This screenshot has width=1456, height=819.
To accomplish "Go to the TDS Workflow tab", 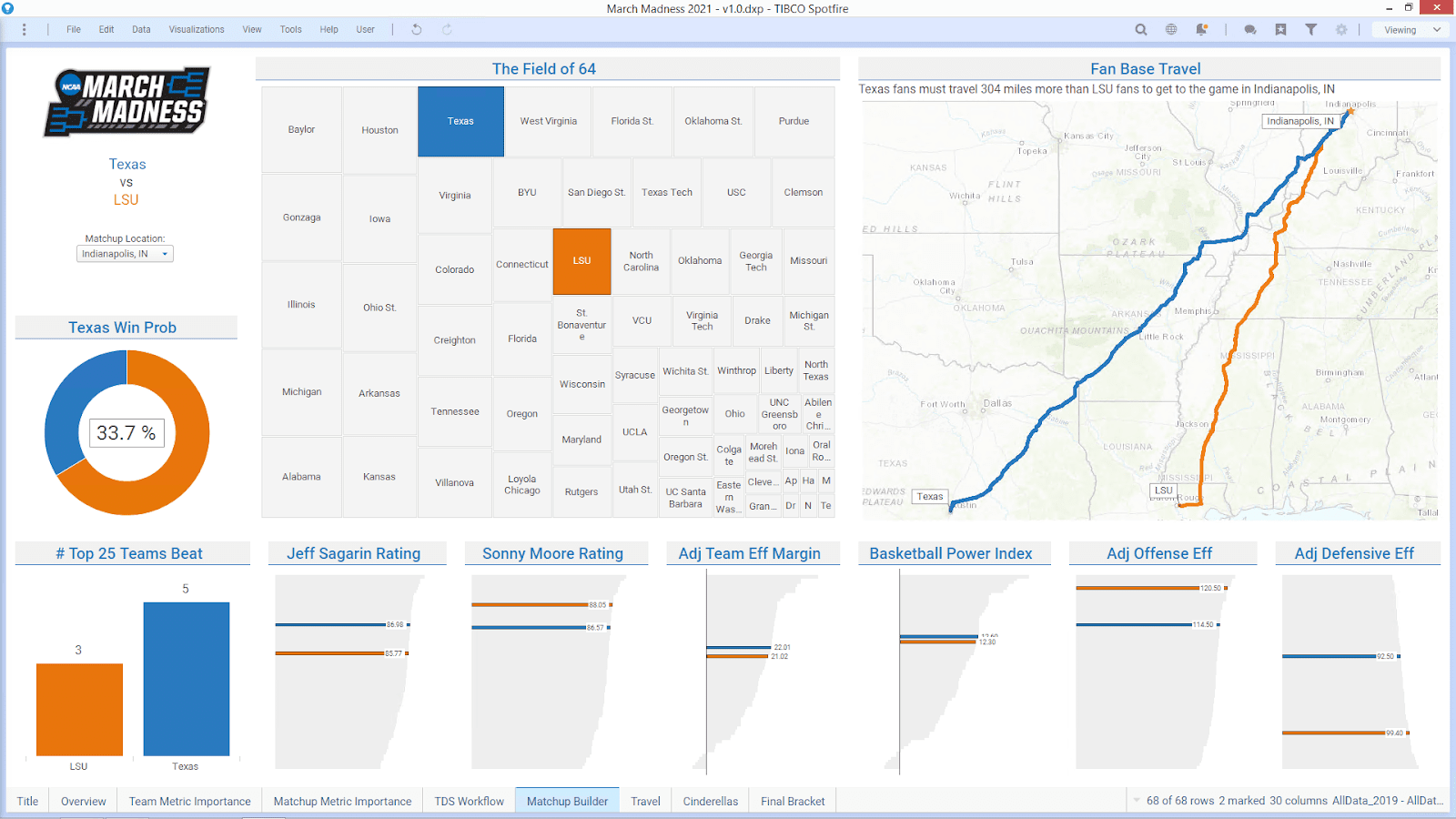I will [x=470, y=801].
